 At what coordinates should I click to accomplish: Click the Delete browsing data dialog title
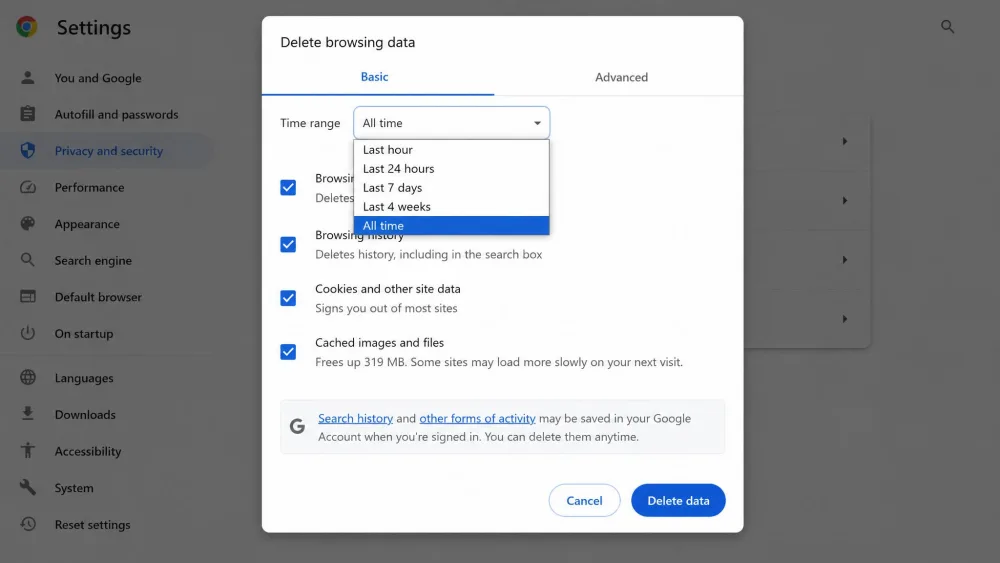[348, 42]
